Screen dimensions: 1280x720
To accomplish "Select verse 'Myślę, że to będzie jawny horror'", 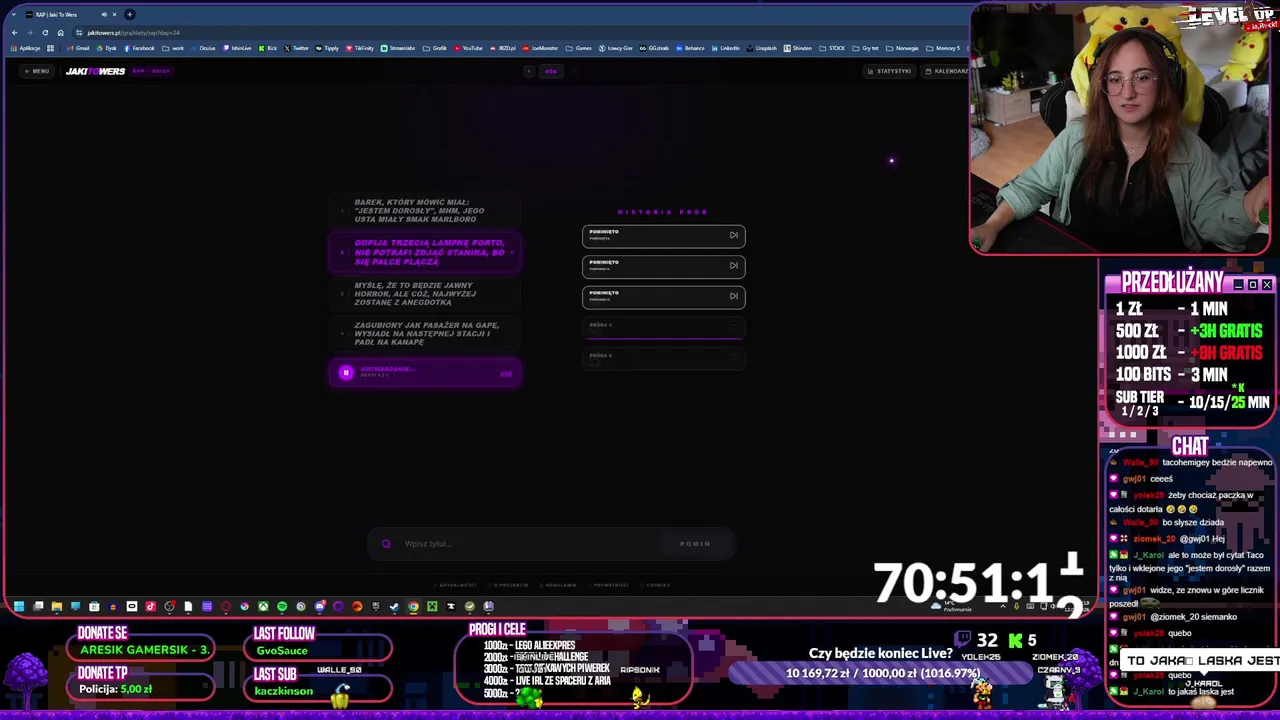I will (424, 294).
